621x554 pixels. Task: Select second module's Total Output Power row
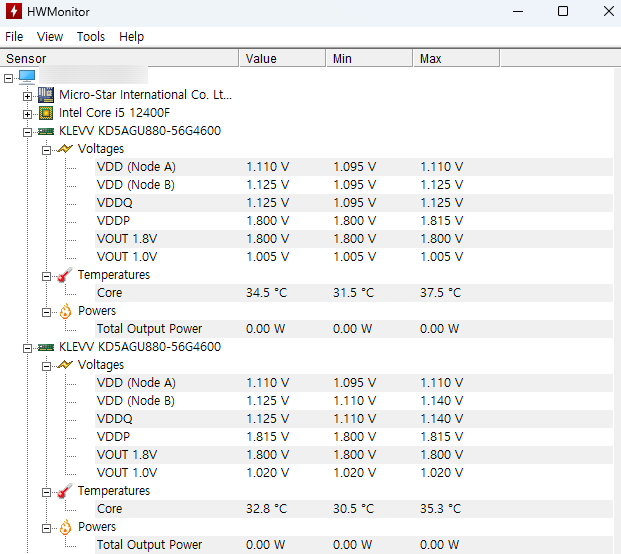(354, 545)
